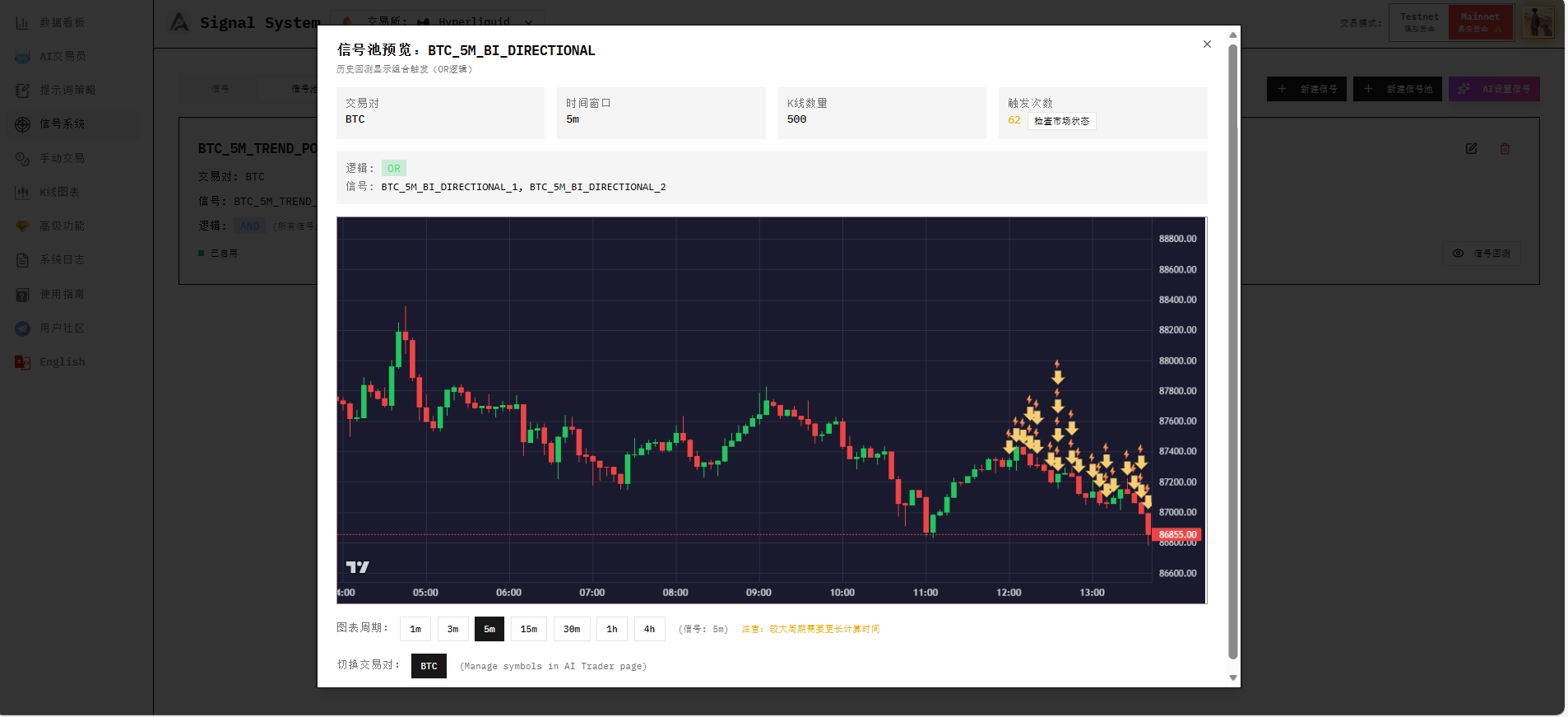Click the 用户社区 Telegram icon
This screenshot has height=717, width=1568.
[23, 328]
